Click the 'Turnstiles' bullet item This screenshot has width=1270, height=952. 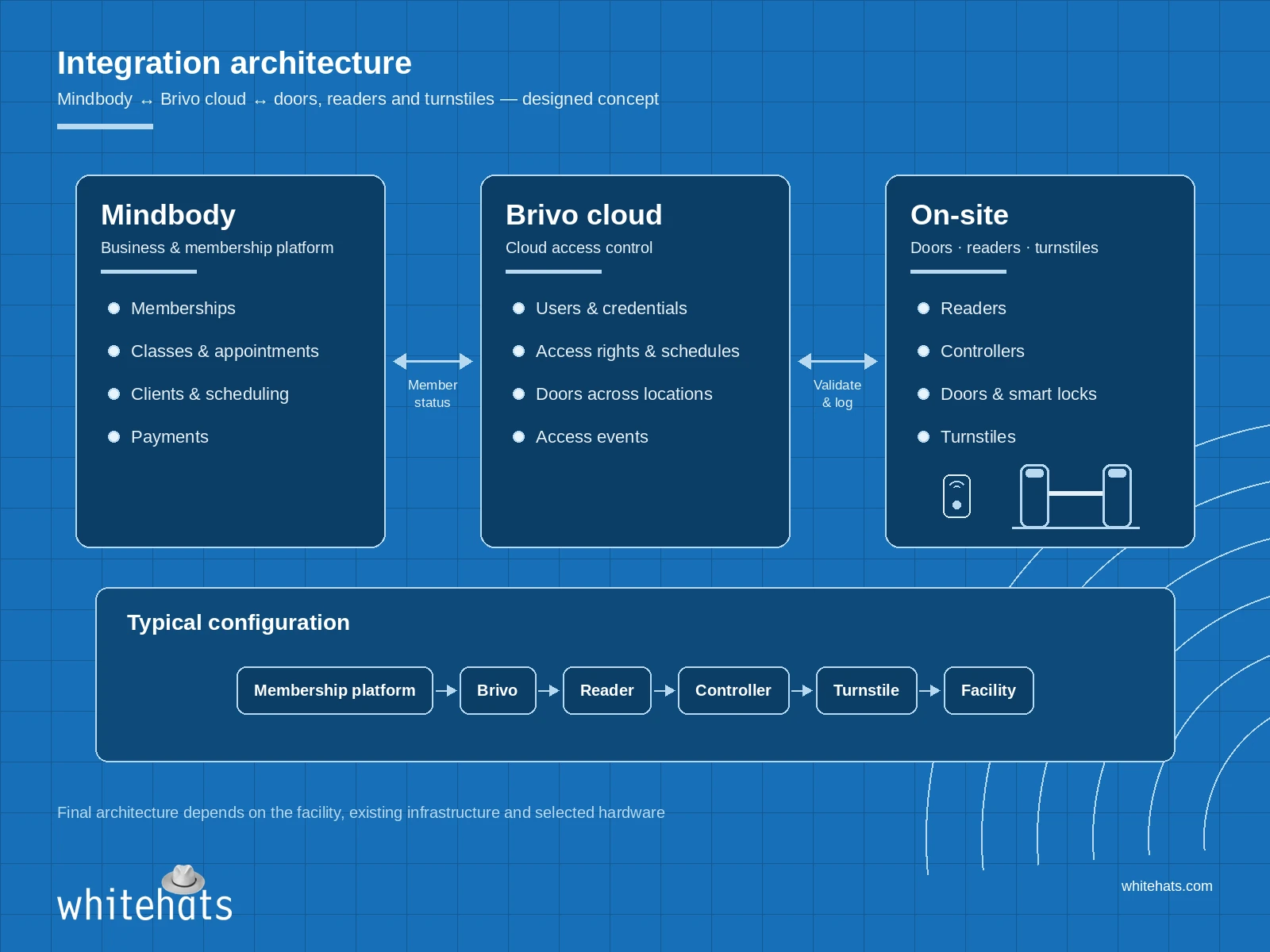967,437
